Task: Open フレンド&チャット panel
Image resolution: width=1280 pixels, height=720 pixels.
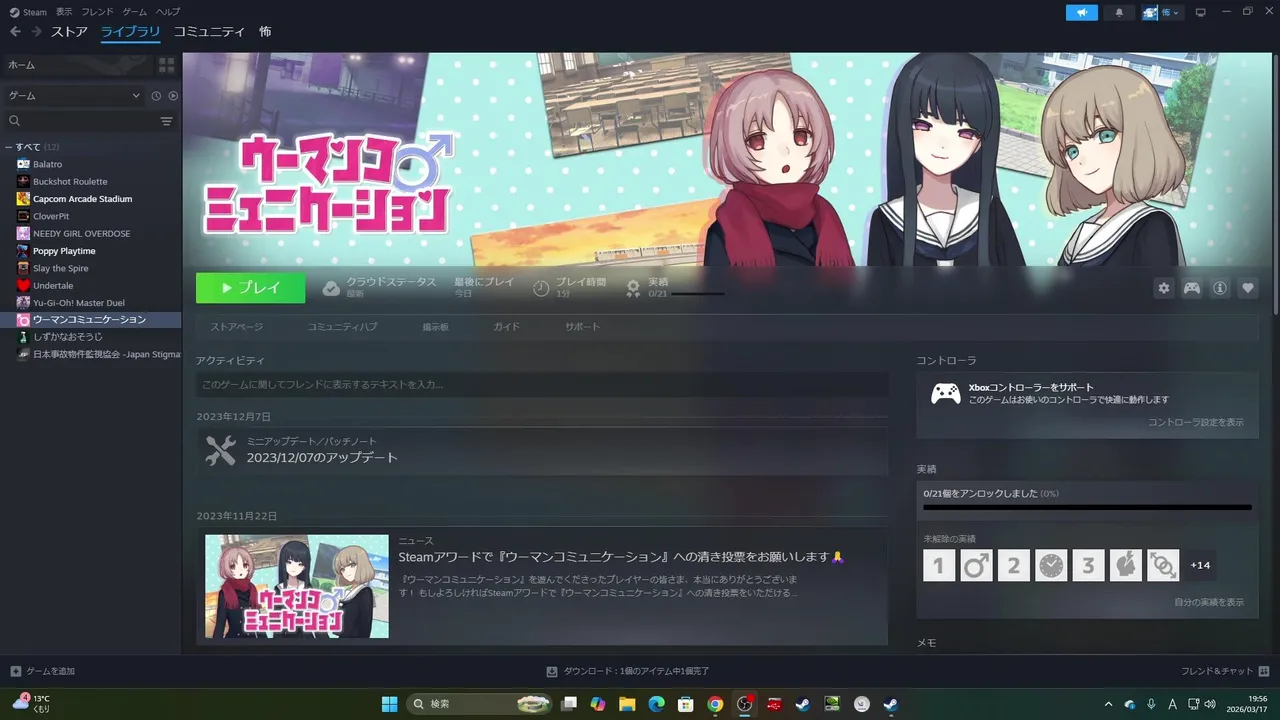Action: coord(1225,671)
